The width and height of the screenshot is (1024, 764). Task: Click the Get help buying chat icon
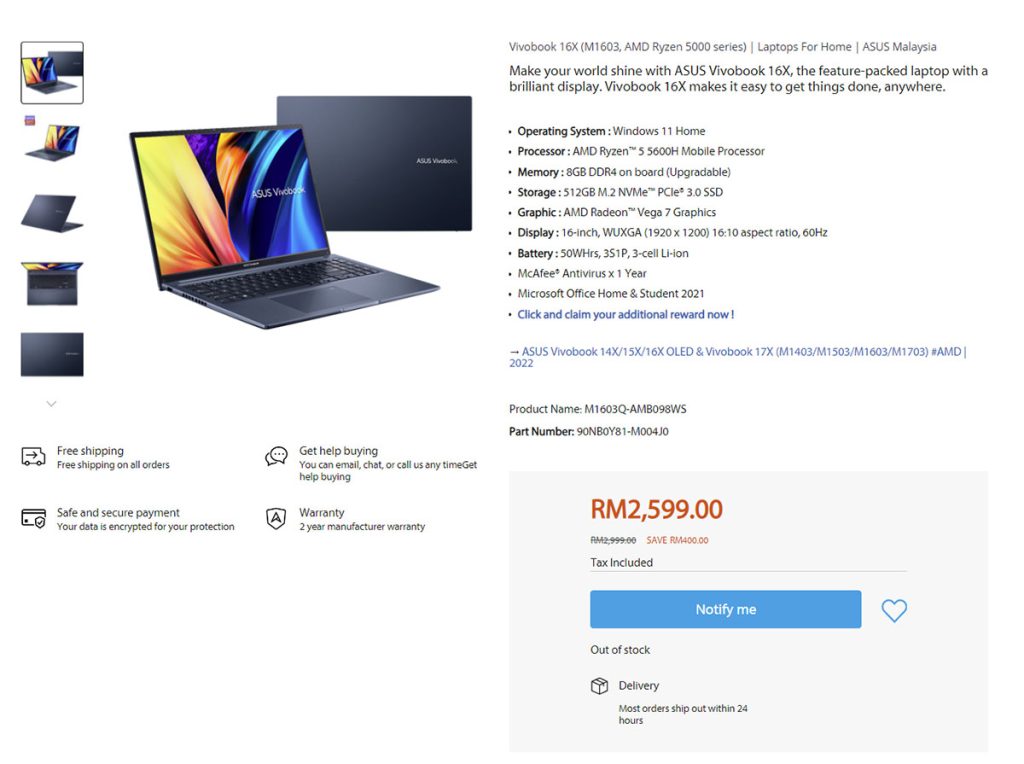(x=276, y=456)
